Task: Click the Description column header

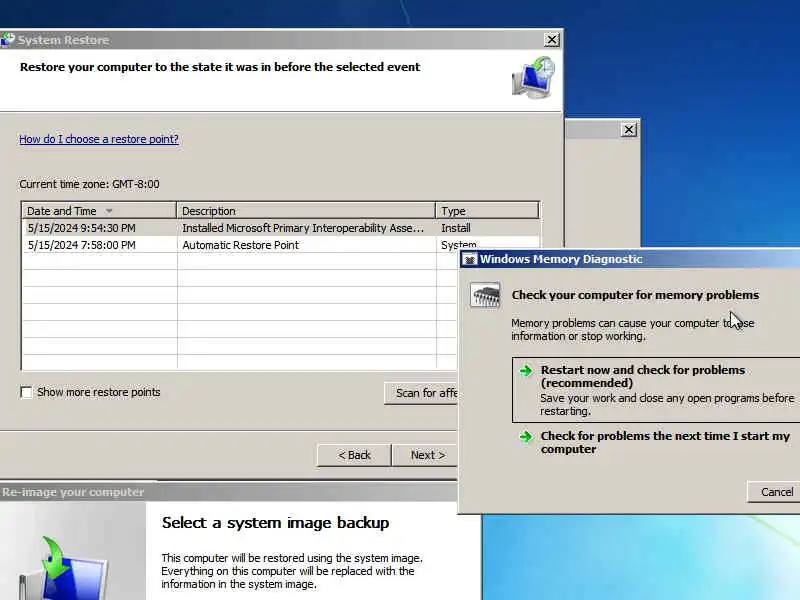Action: click(x=306, y=211)
